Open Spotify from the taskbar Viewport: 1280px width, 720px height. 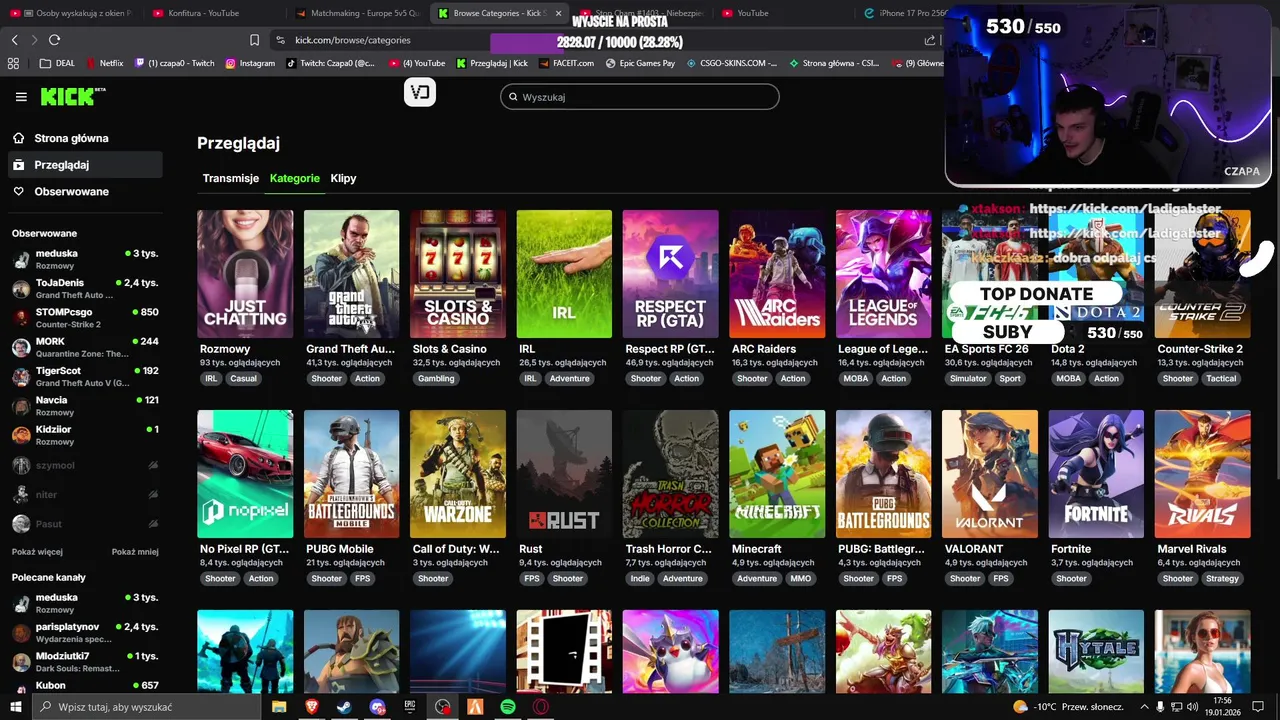tap(508, 707)
